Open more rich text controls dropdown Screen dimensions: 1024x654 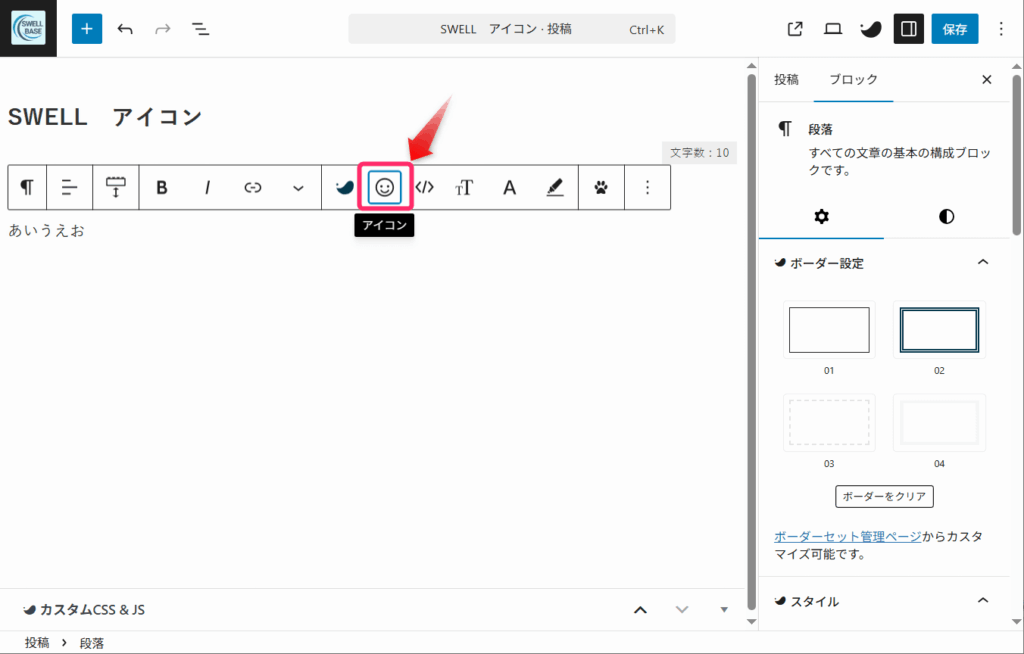pos(298,188)
